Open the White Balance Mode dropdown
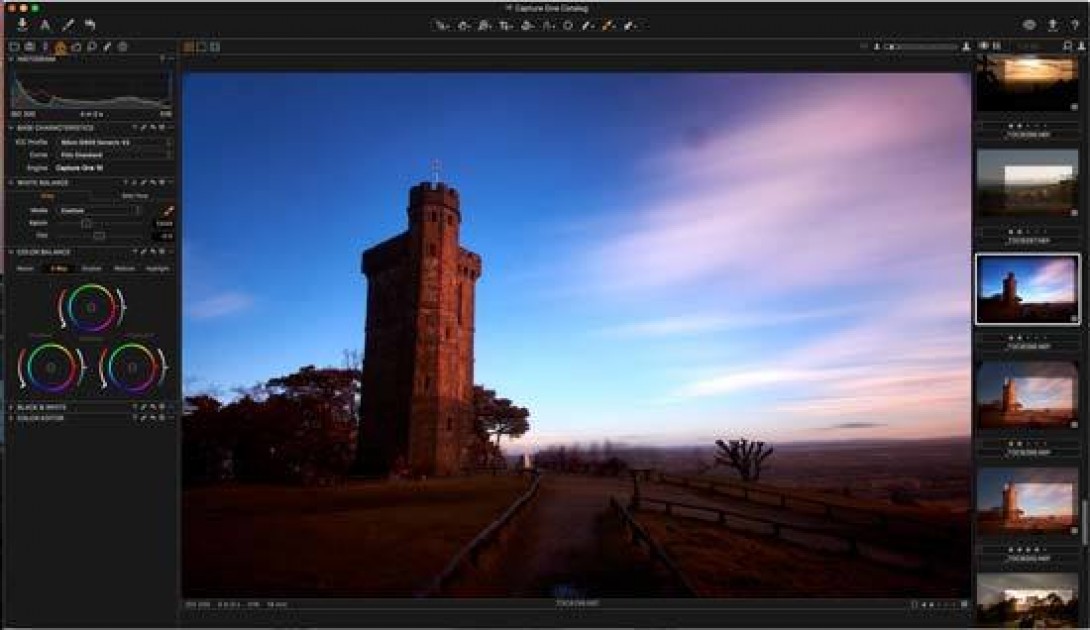 tap(99, 210)
